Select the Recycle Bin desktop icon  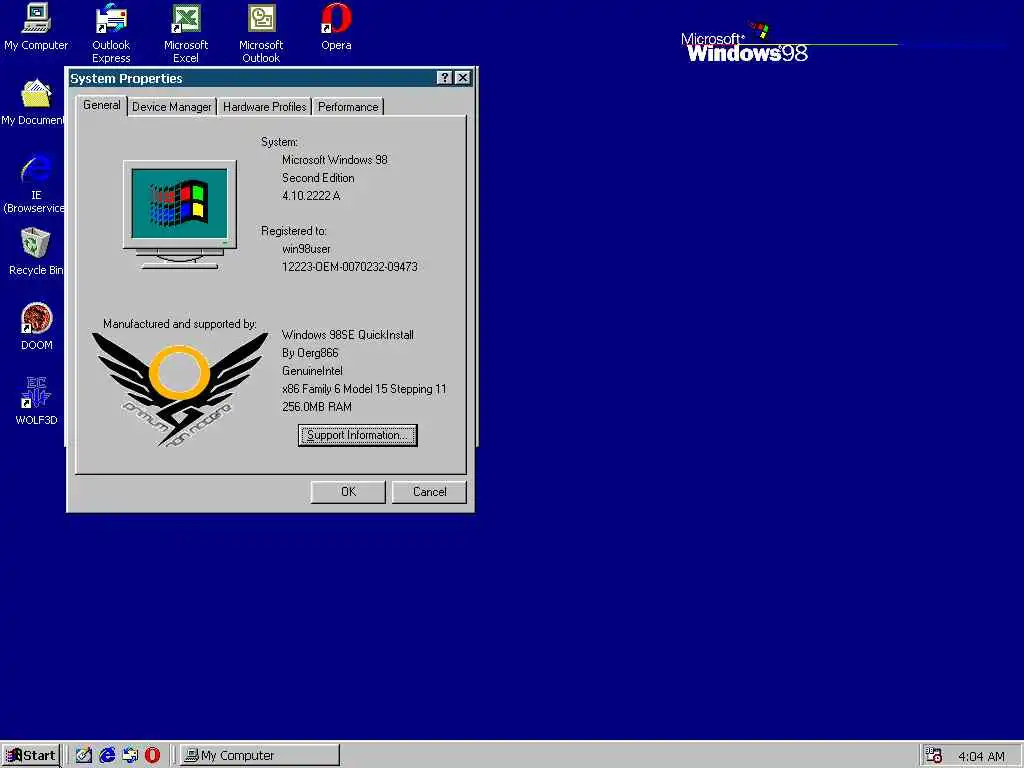tap(36, 251)
